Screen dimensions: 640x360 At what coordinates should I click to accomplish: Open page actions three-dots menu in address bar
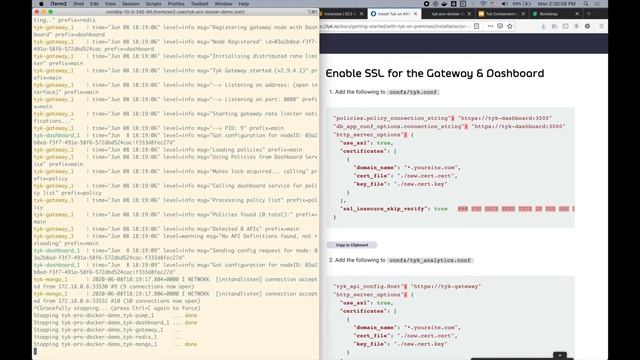click(490, 26)
